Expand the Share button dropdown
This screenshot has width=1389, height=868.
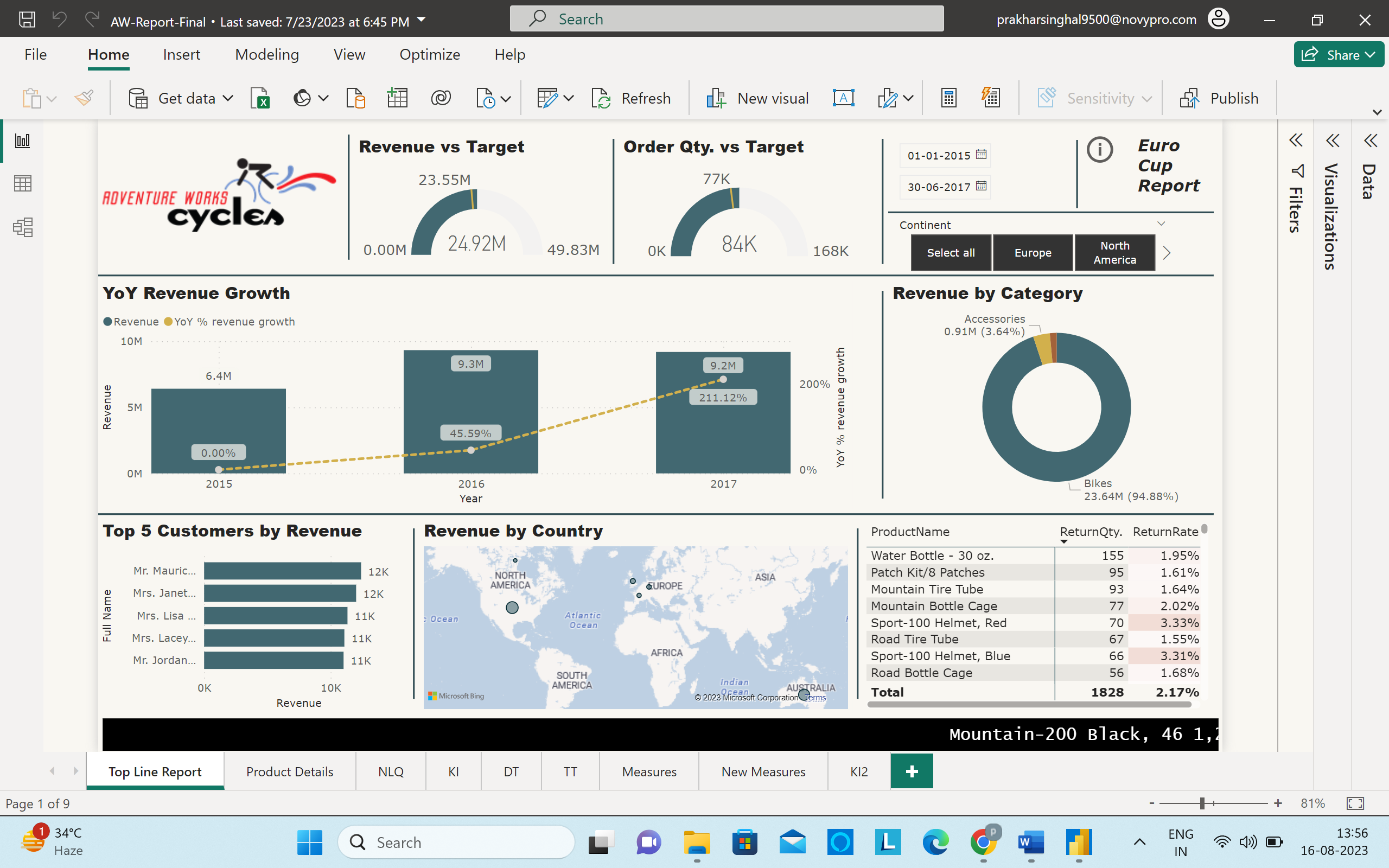pyautogui.click(x=1371, y=55)
